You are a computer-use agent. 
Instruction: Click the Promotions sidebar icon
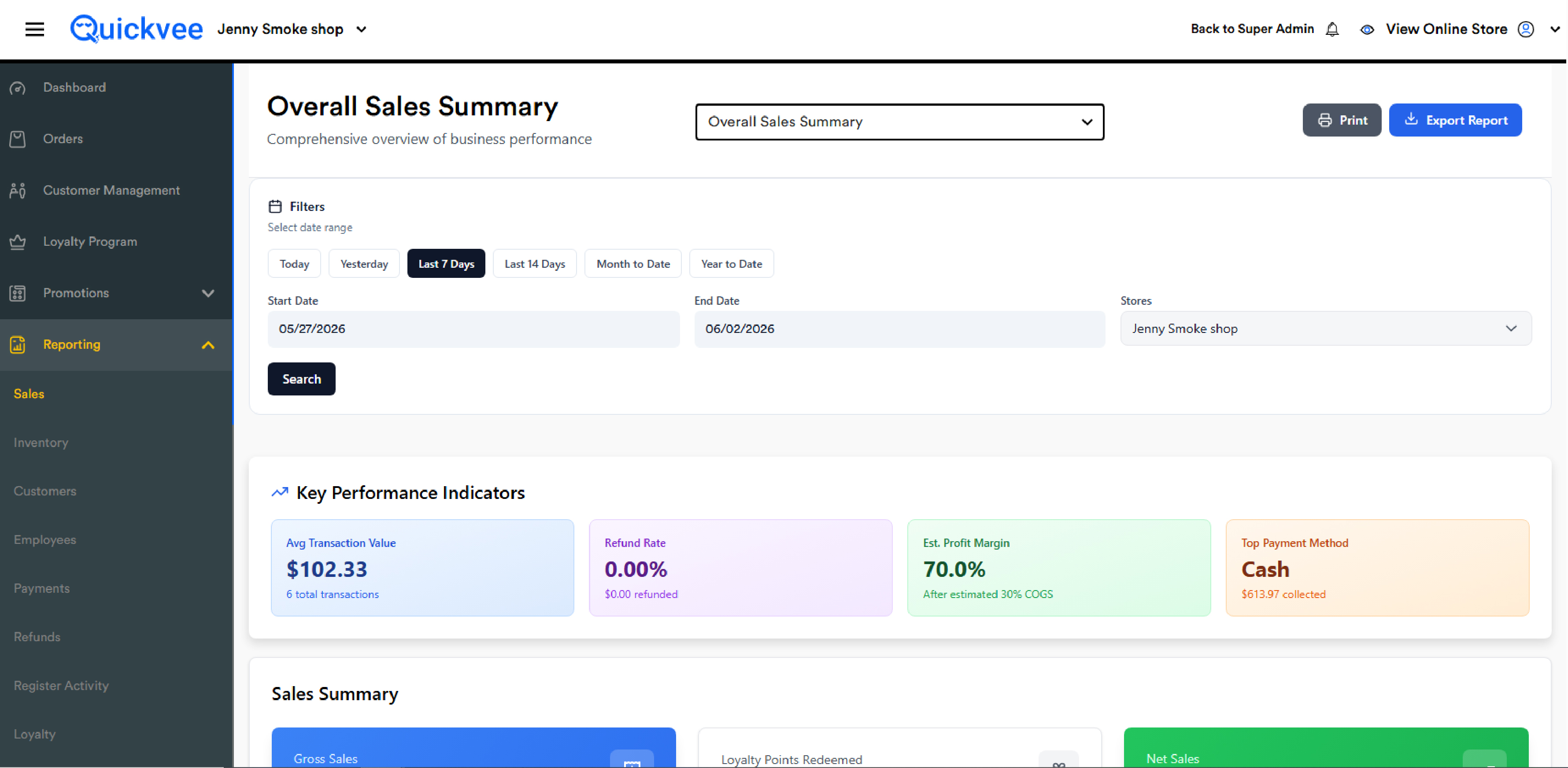[18, 293]
